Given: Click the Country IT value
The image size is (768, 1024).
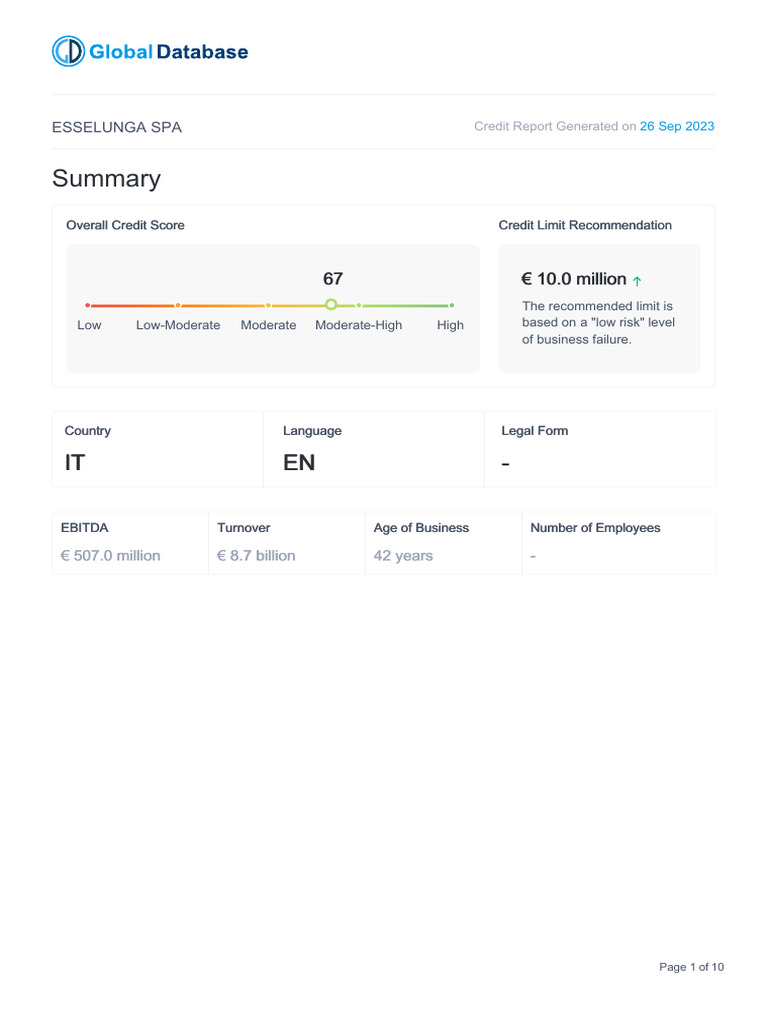Looking at the screenshot, I should [75, 463].
